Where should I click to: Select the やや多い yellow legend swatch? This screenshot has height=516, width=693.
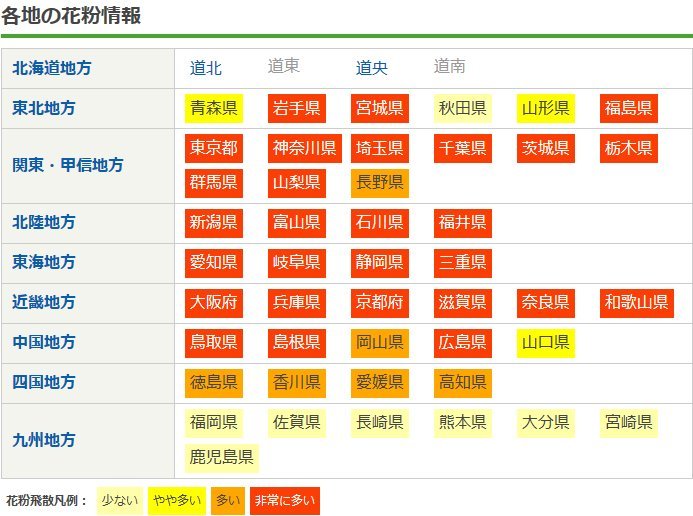pyautogui.click(x=176, y=500)
